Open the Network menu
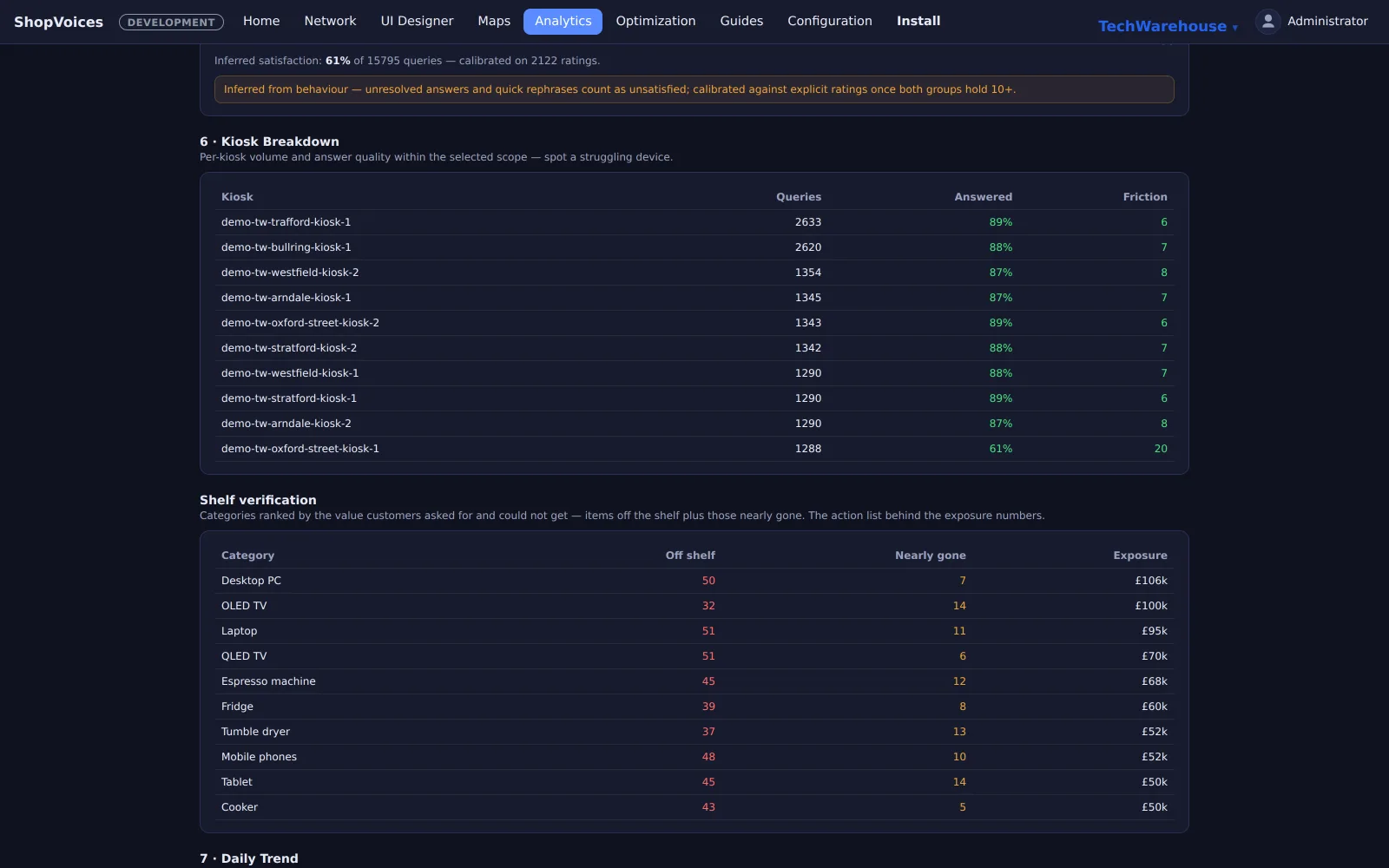Screen dimensions: 1389x868 [330, 21]
